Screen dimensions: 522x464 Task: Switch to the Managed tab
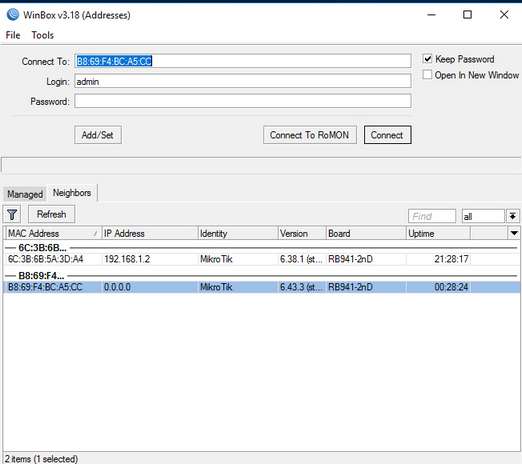point(25,194)
